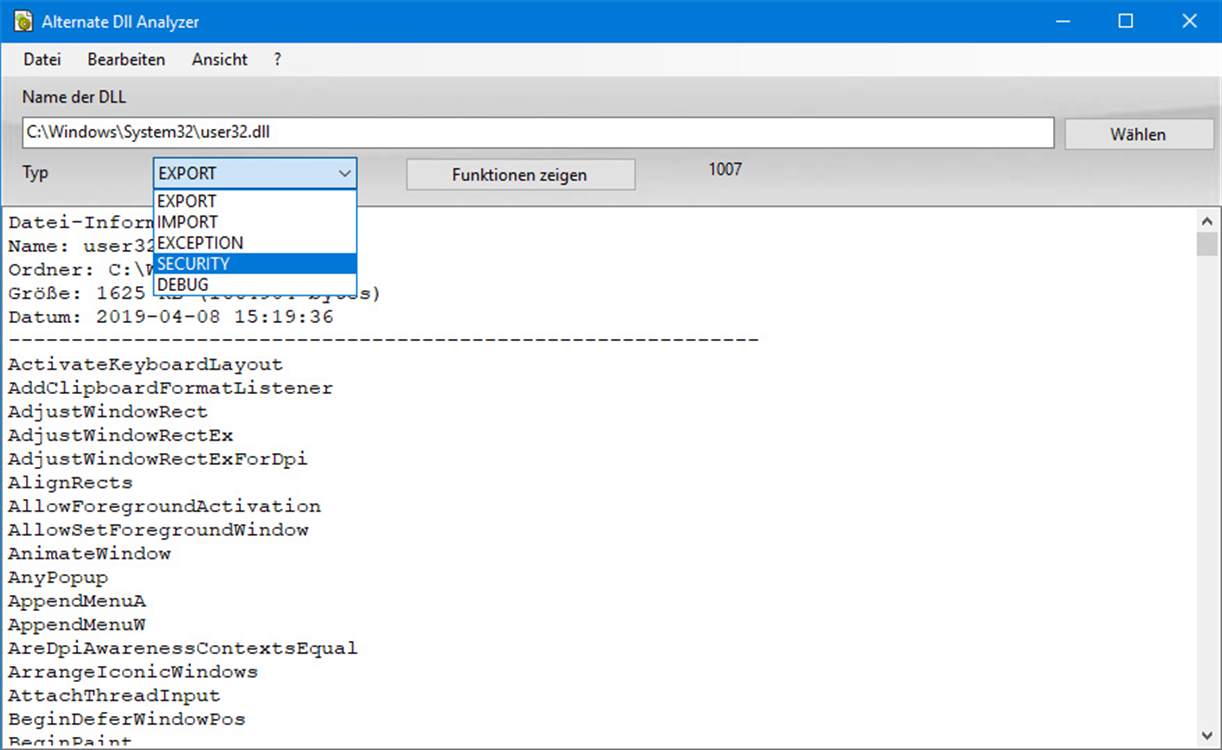1222x750 pixels.
Task: Click the Name der DLL label
Action: click(74, 98)
